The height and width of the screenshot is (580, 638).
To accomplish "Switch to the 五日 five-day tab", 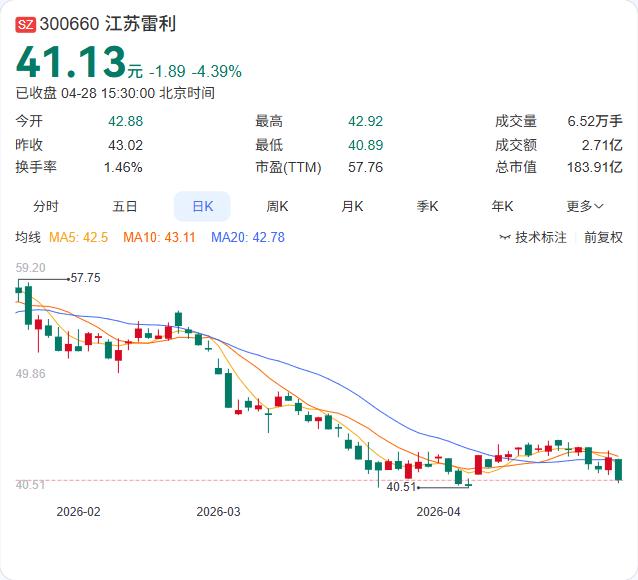I will pyautogui.click(x=125, y=206).
